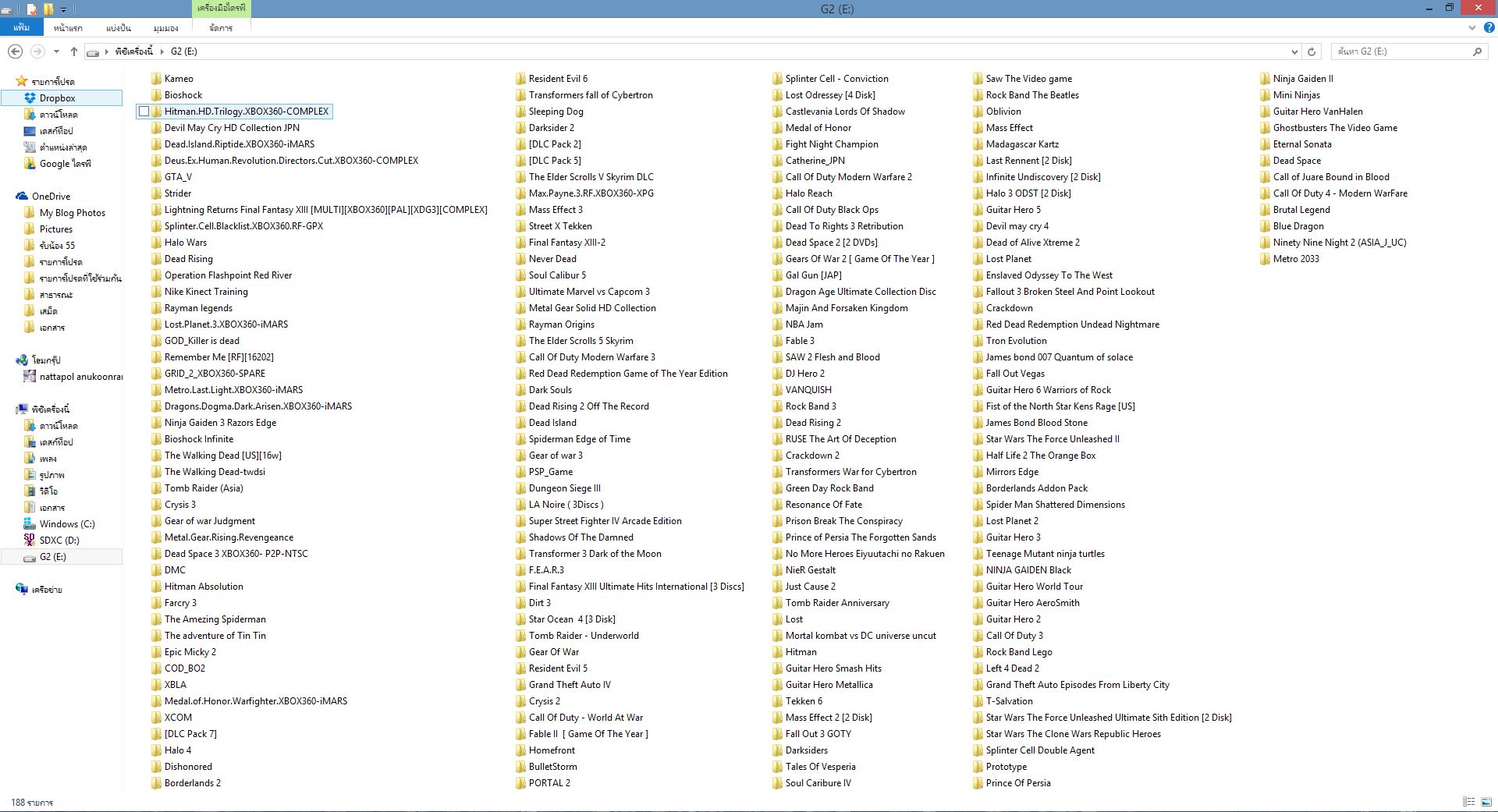Select the Dishonored folder
Image resolution: width=1498 pixels, height=812 pixels.
(188, 767)
